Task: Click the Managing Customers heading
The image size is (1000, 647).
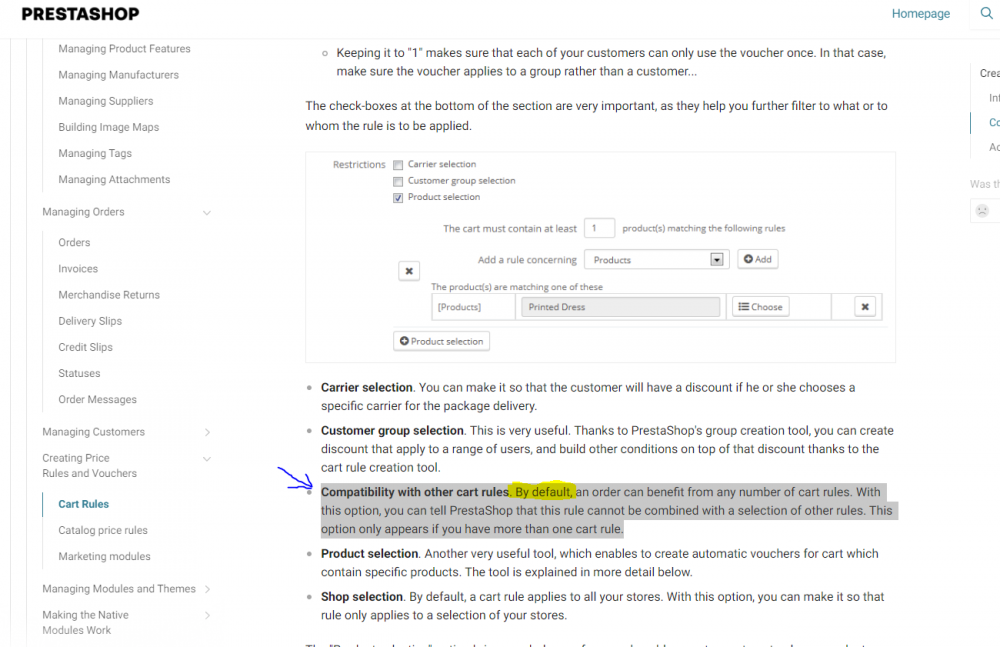Action: point(94,432)
